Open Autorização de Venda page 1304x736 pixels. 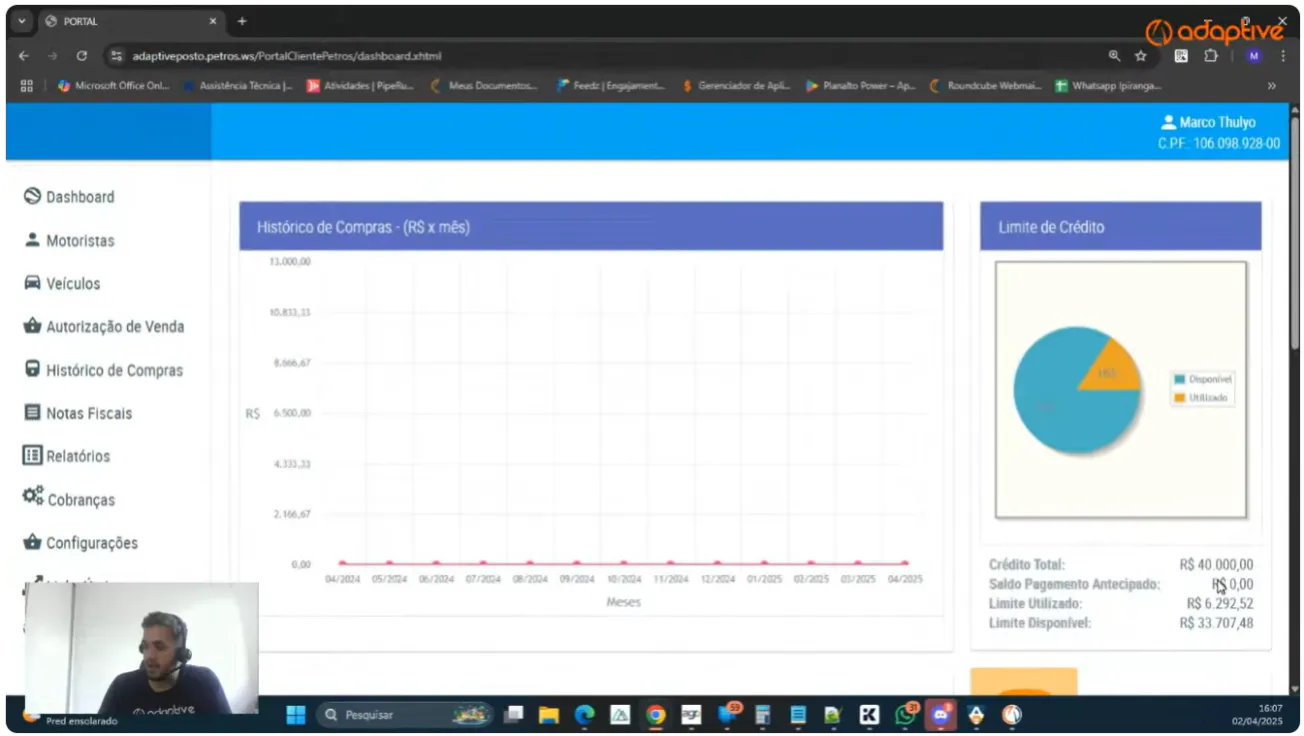point(103,327)
